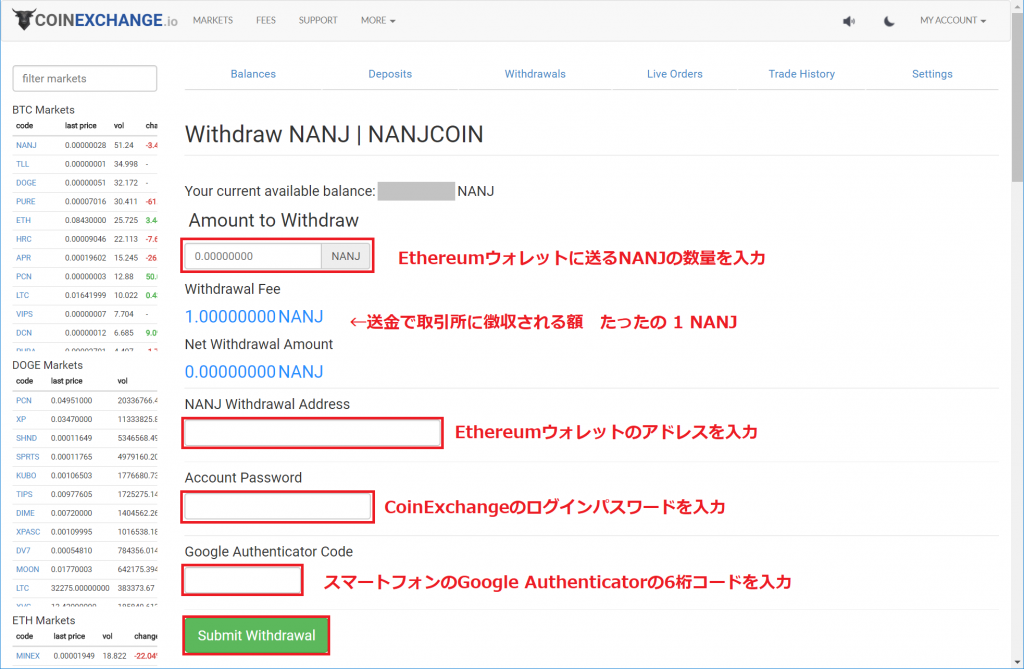The image size is (1024, 669).
Task: Select PCN in DOGE Markets list
Action: (x=24, y=400)
